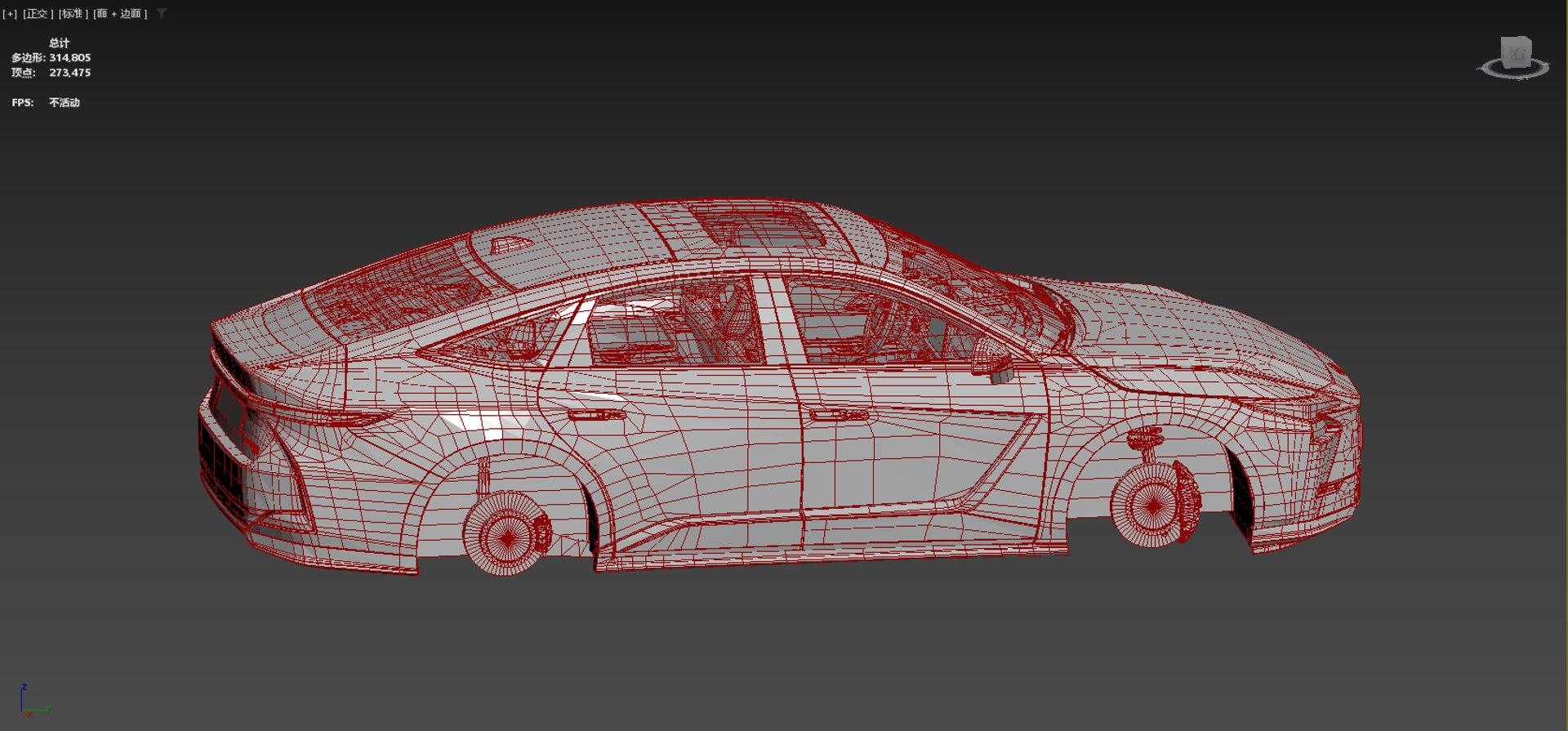
Task: Select the front door handle on the car
Action: 840,415
